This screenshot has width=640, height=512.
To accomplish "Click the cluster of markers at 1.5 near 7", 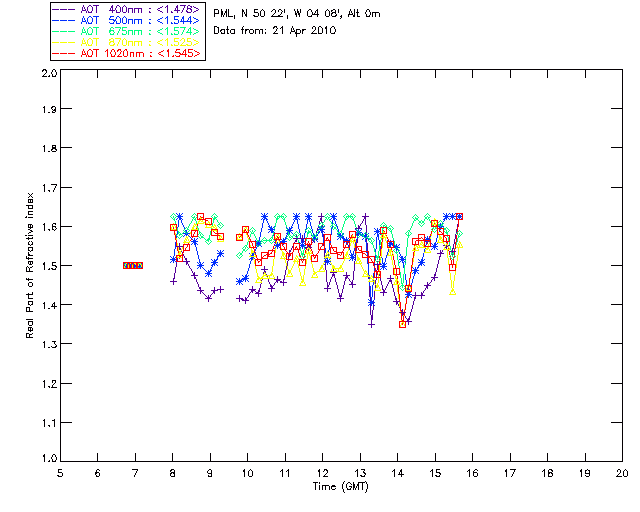I will click(133, 265).
